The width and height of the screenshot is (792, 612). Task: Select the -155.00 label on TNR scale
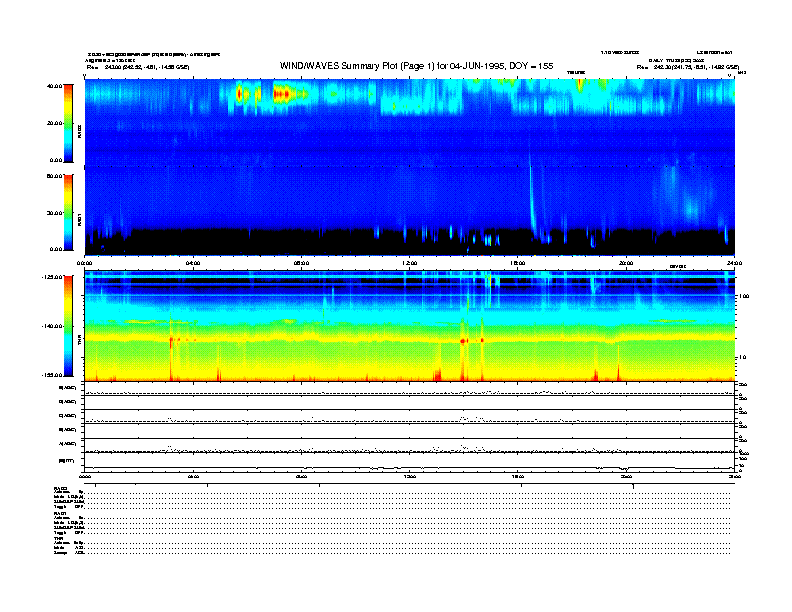pos(53,375)
